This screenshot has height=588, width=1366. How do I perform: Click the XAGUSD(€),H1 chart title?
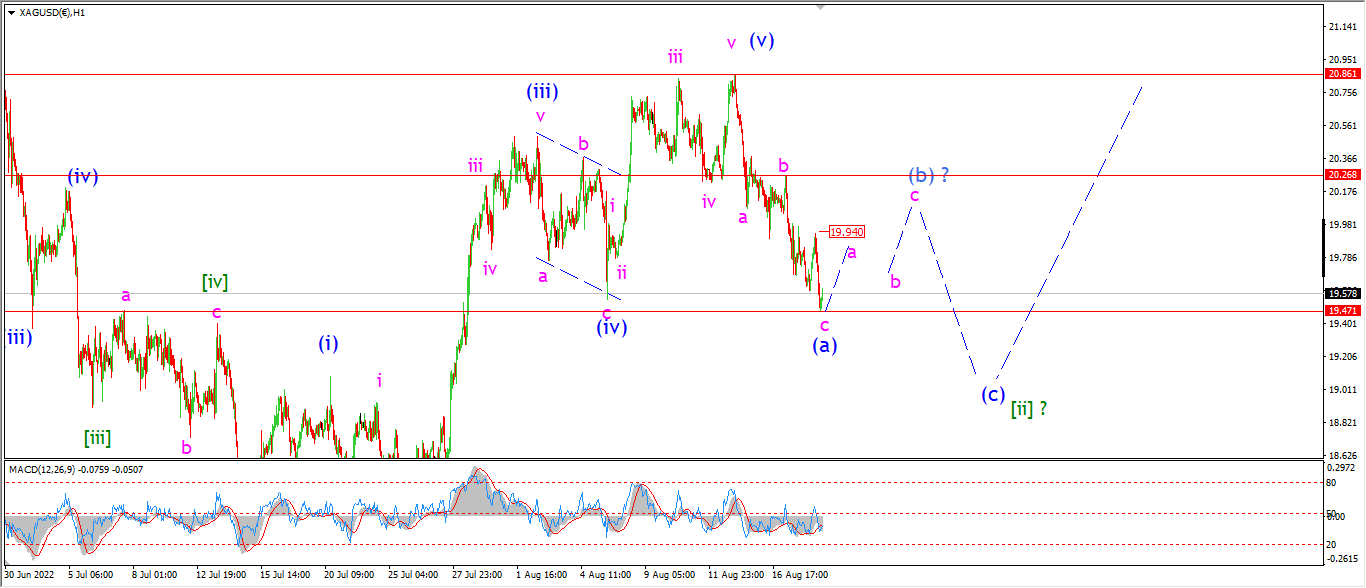pos(51,12)
